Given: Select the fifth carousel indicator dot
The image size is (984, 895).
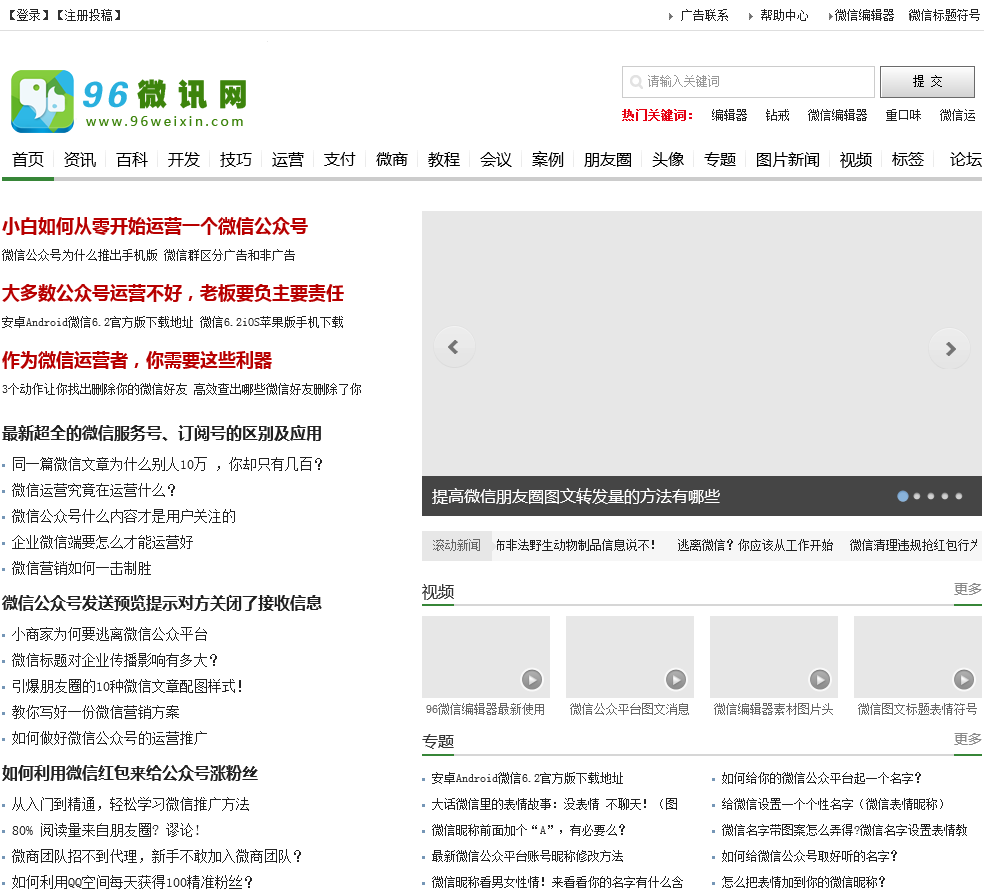Looking at the screenshot, I should [x=959, y=496].
